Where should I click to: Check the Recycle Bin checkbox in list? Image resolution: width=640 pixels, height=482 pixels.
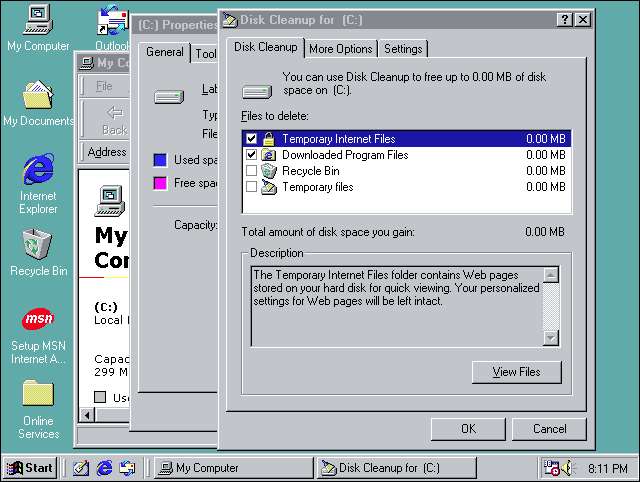251,171
